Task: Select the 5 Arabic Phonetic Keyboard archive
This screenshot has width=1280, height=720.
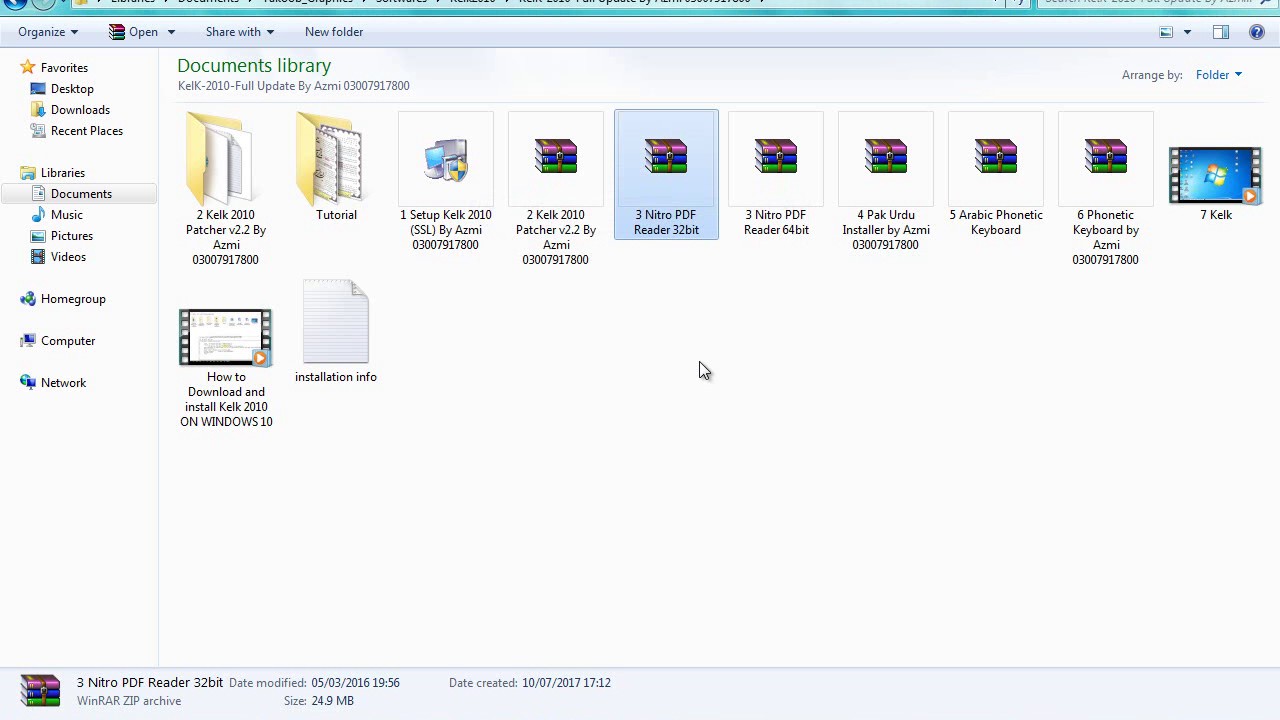Action: [996, 175]
